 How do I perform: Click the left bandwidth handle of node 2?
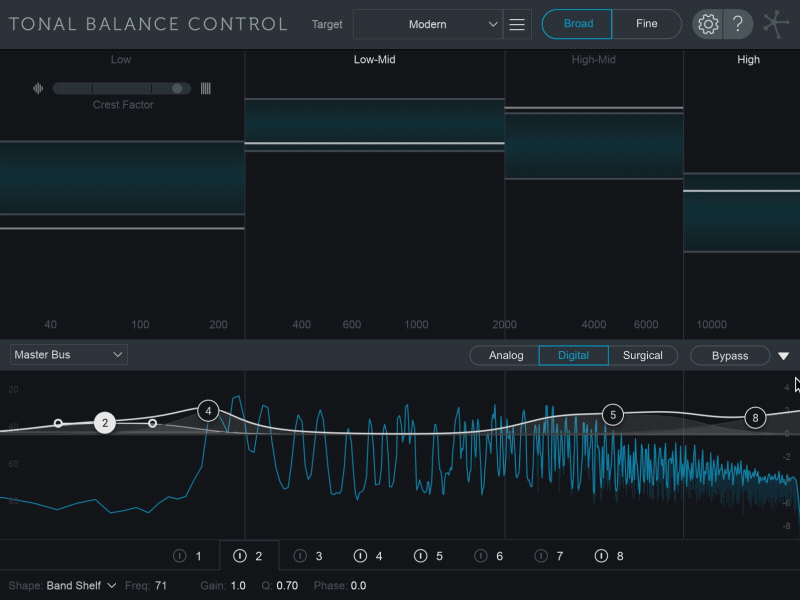point(58,423)
